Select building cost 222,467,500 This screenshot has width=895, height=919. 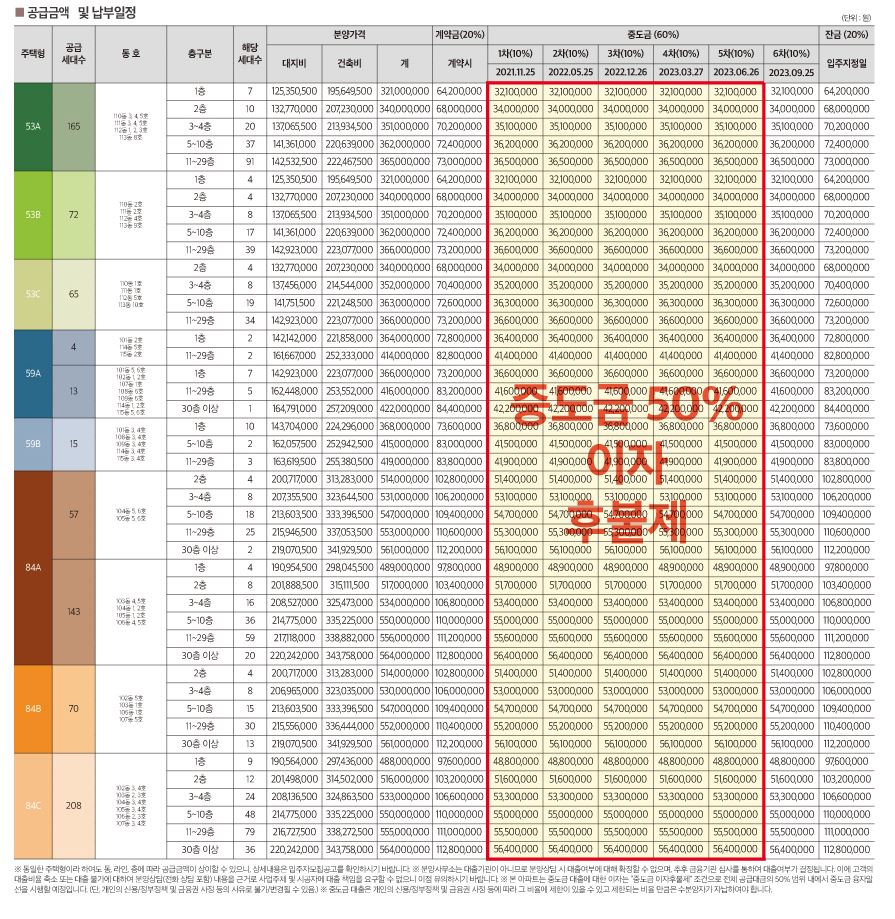349,162
